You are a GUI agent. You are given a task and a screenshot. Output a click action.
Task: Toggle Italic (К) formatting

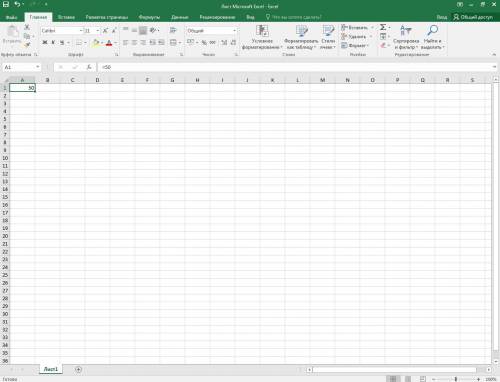pyautogui.click(x=53, y=43)
